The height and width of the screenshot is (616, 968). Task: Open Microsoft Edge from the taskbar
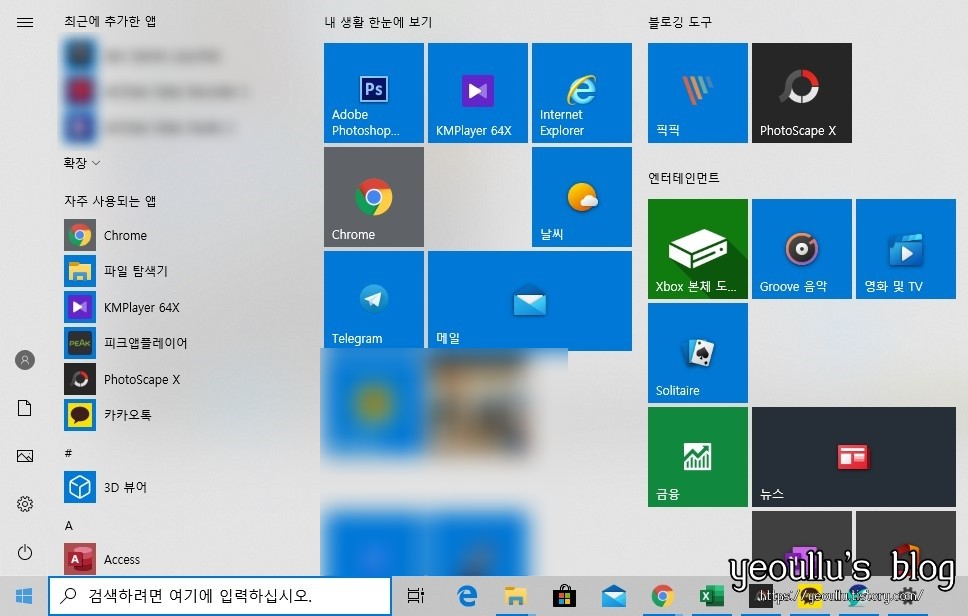(x=467, y=596)
